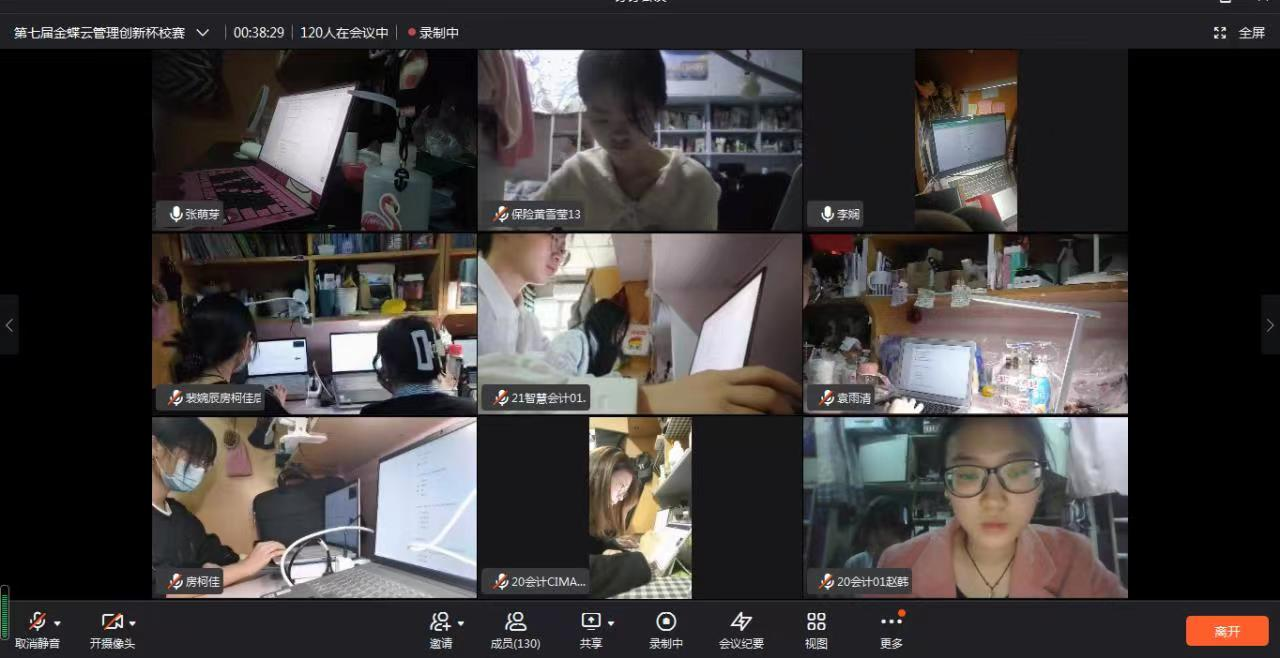Image resolution: width=1280 pixels, height=658 pixels.
Task: Click the red leave (离开) button
Action: [x=1227, y=631]
